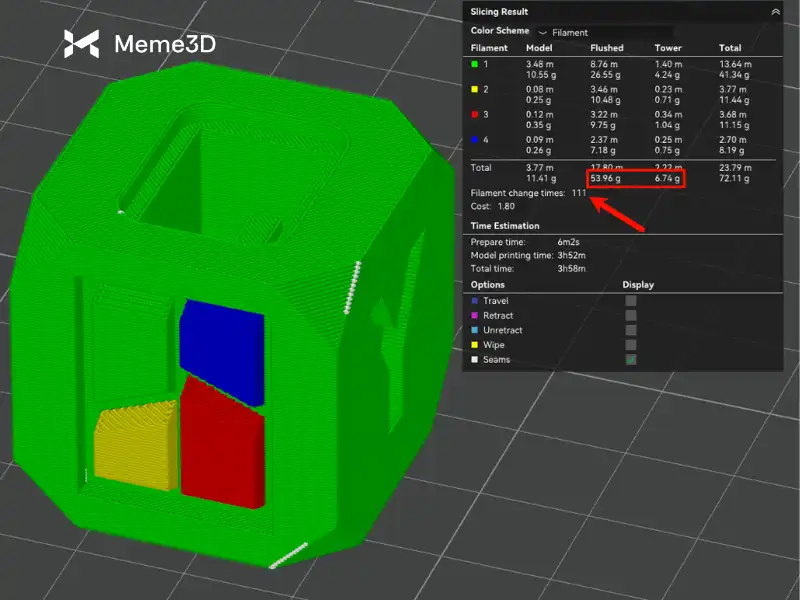Click the Color Scheme dropdown chevron
The image size is (800, 600).
point(543,32)
